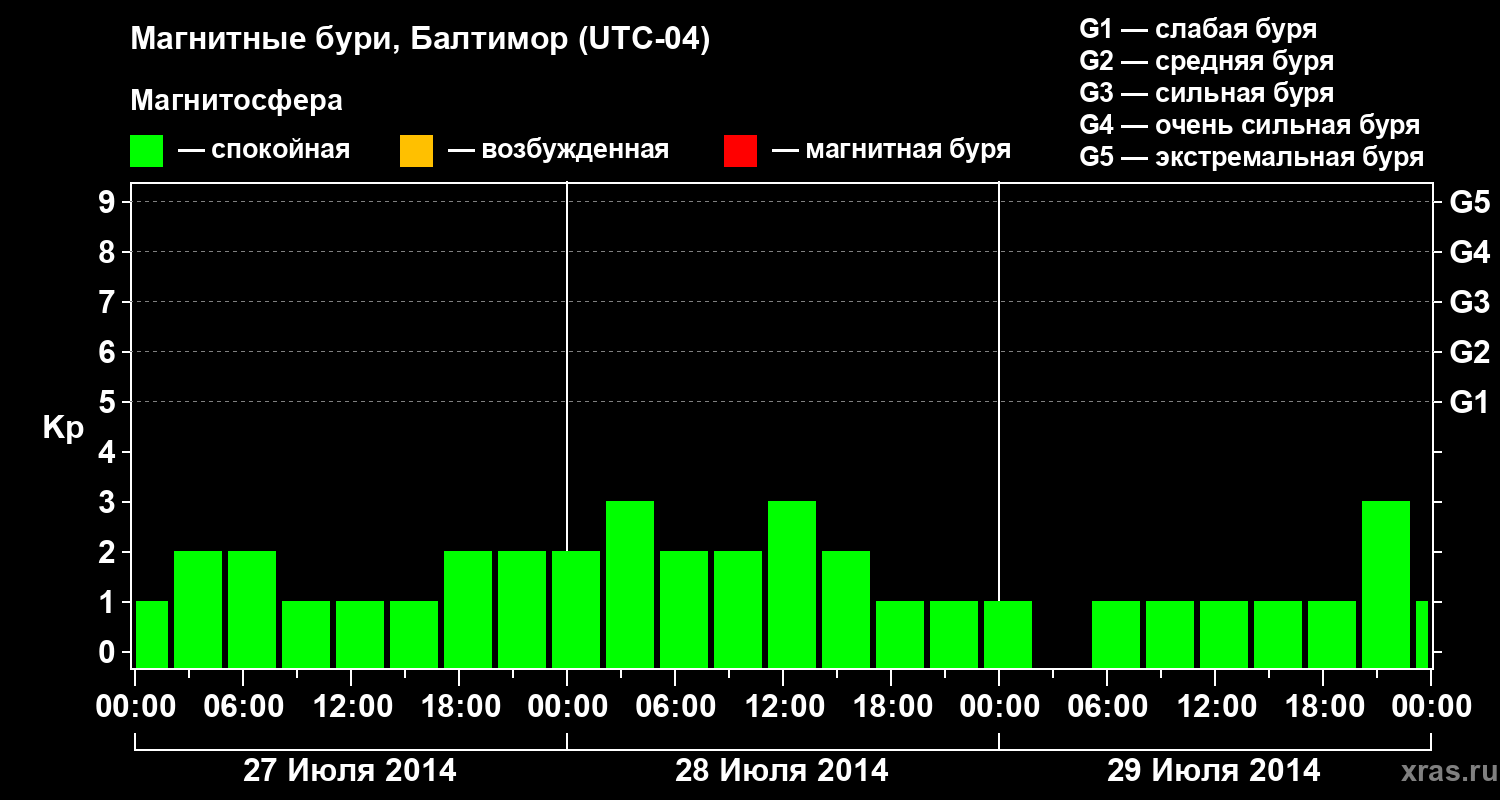Viewport: 1500px width, 800px height.
Task: Click the legend line 'G2 — средняя буря'
Action: point(1207,60)
